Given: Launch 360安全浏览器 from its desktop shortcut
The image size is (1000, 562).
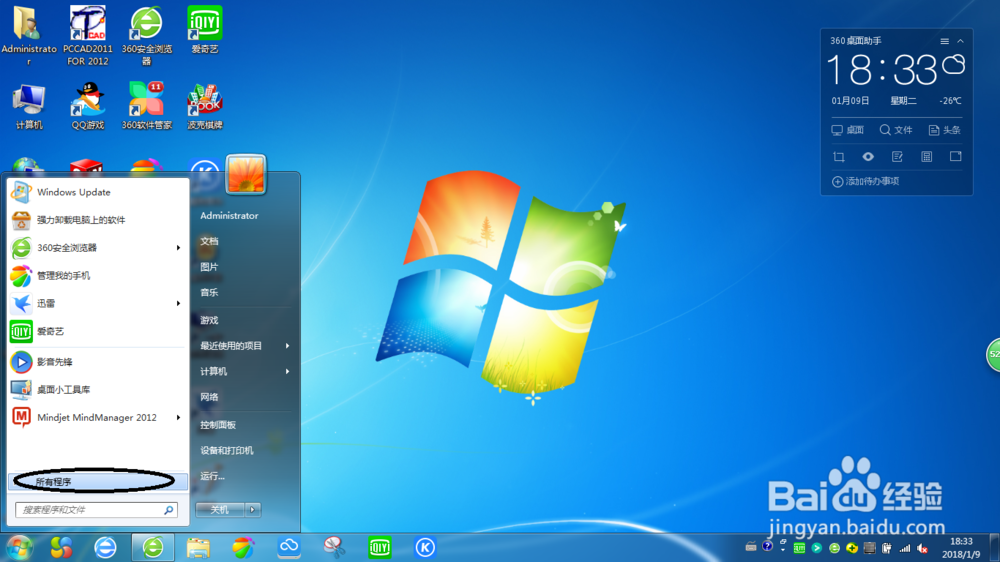Looking at the screenshot, I should click(x=146, y=36).
